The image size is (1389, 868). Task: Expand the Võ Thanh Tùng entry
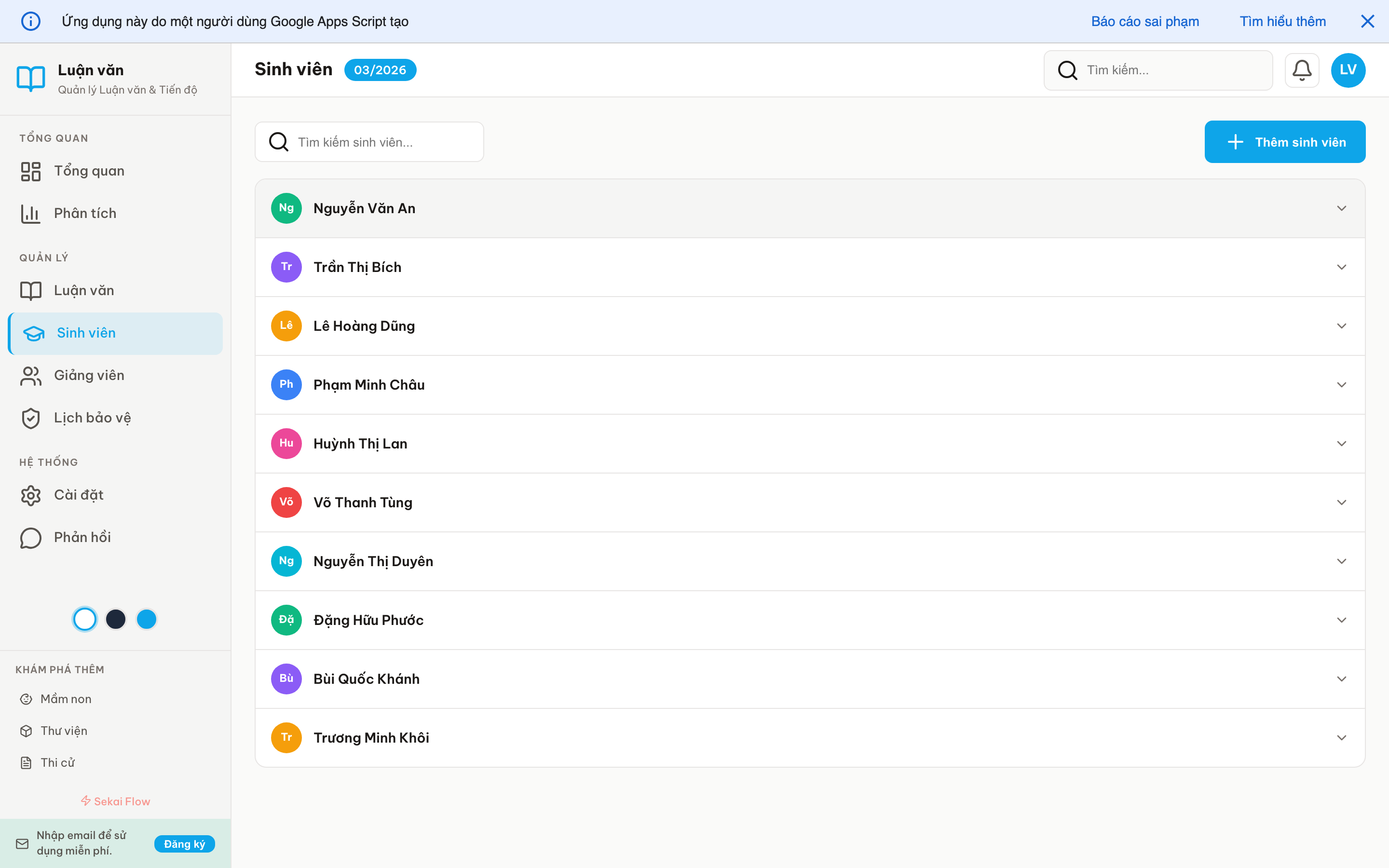pos(1341,502)
